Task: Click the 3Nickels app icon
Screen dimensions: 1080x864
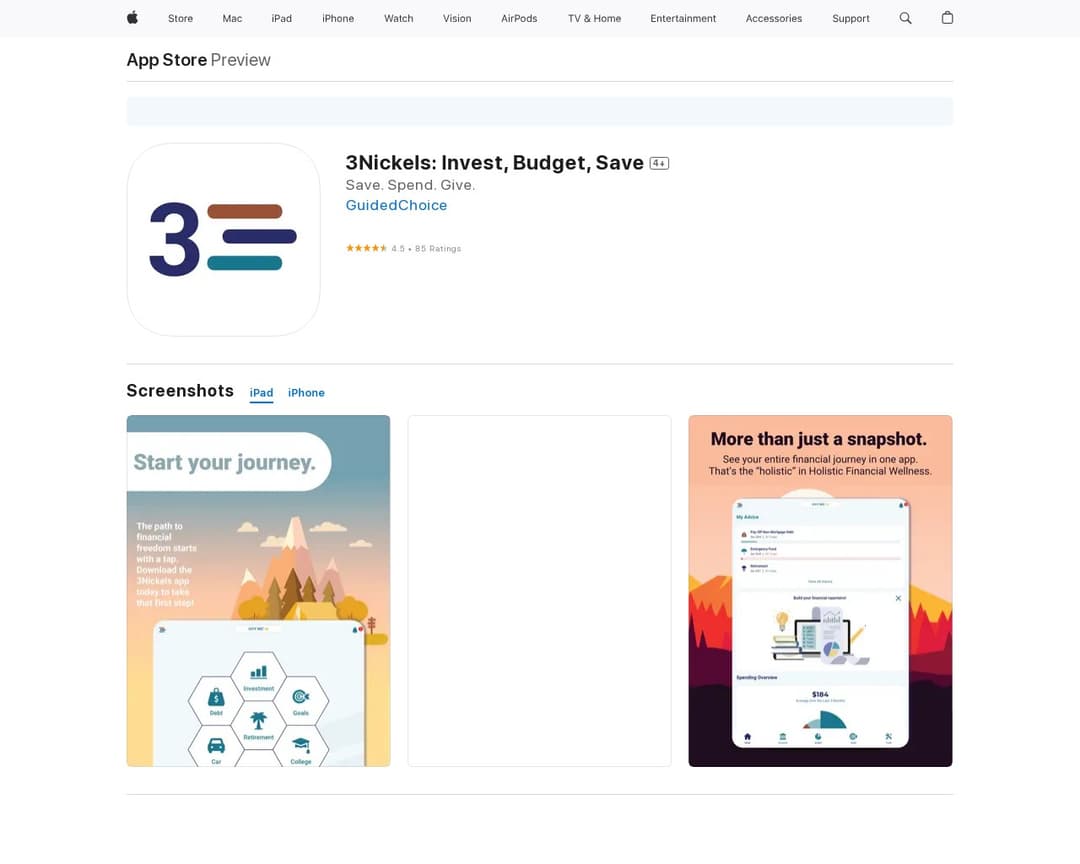Action: coord(223,240)
